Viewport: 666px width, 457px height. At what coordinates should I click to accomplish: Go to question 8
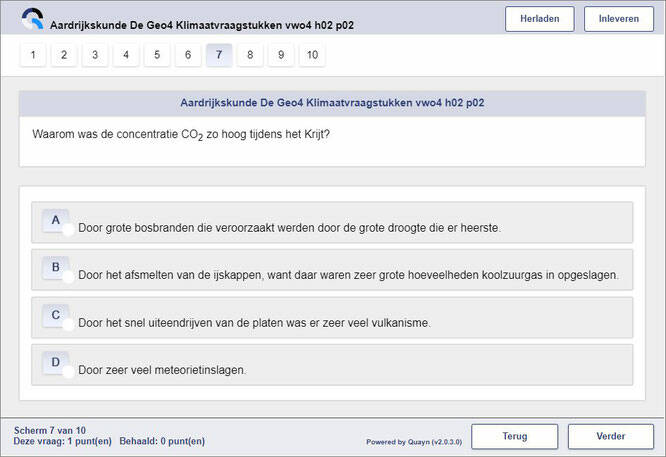tap(250, 55)
